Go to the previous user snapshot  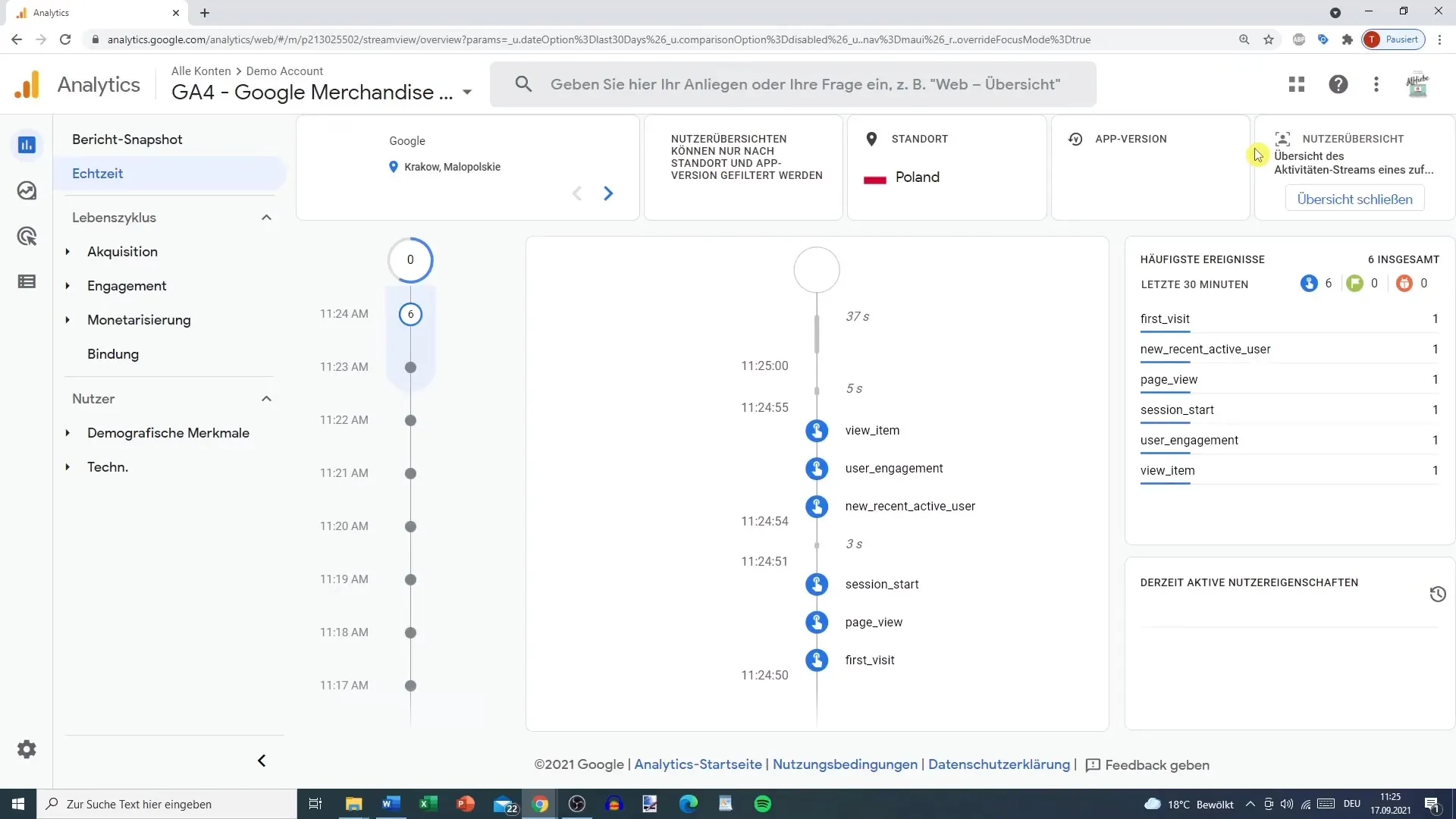(577, 193)
